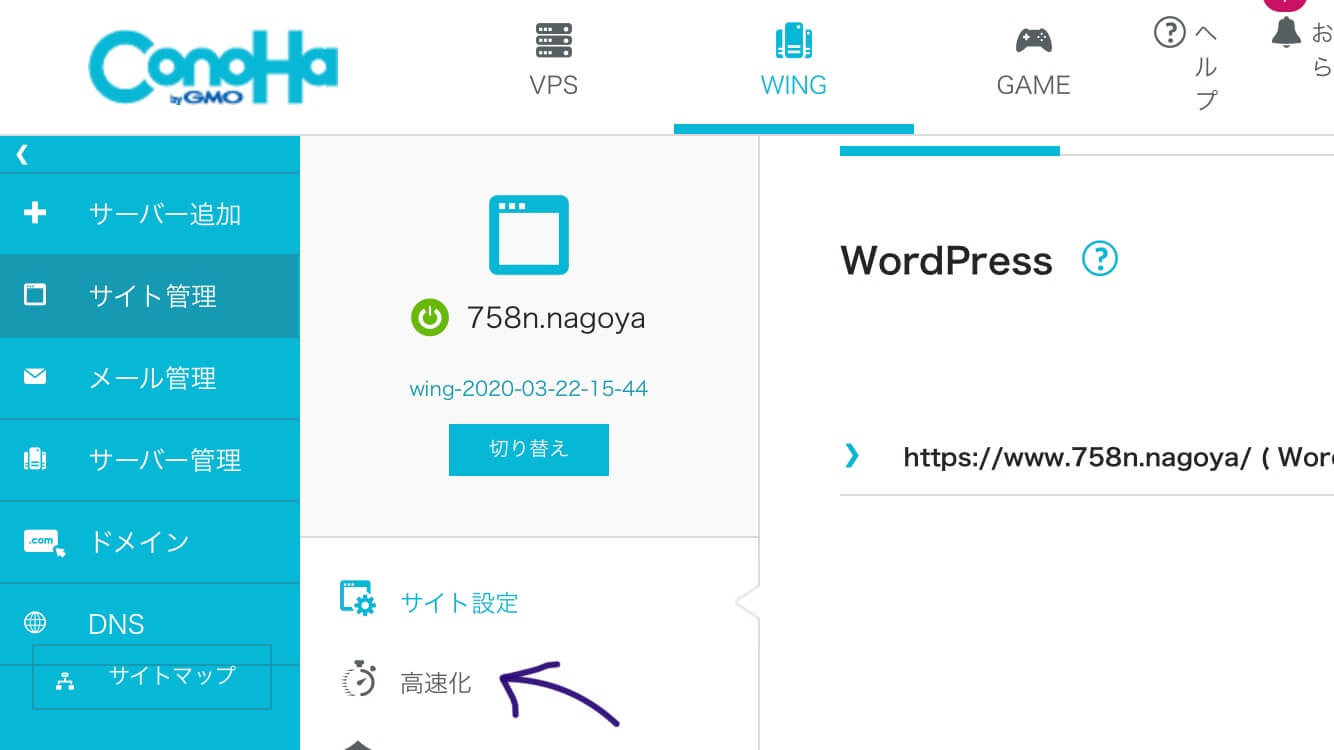Open 高速化 menu item
This screenshot has width=1334, height=750.
click(436, 684)
